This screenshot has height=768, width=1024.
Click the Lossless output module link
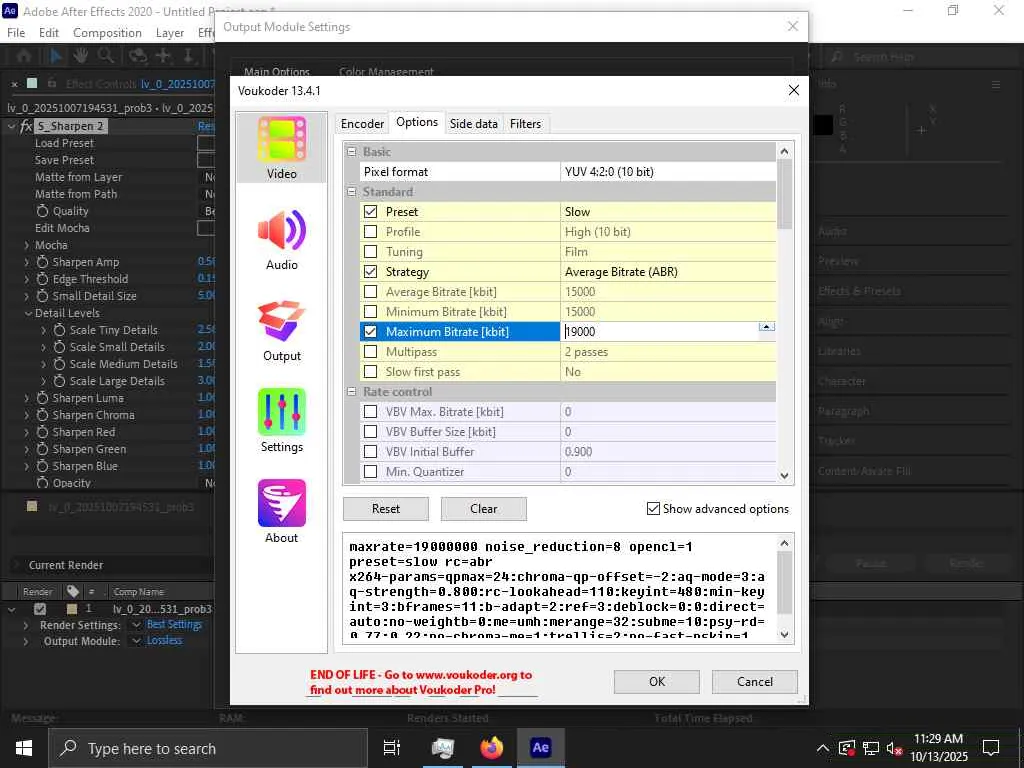coord(164,641)
